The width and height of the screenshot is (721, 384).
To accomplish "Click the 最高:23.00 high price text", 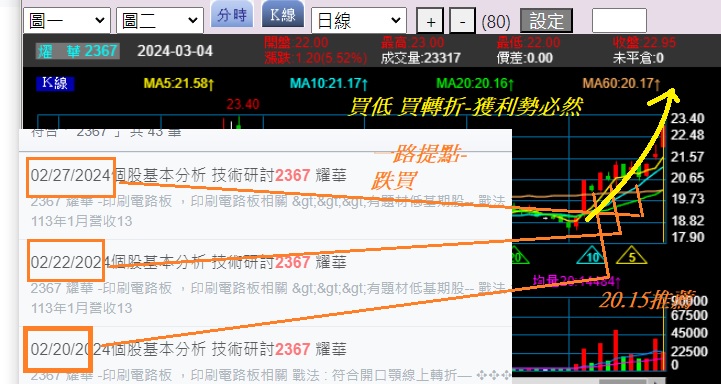I will 412,43.
